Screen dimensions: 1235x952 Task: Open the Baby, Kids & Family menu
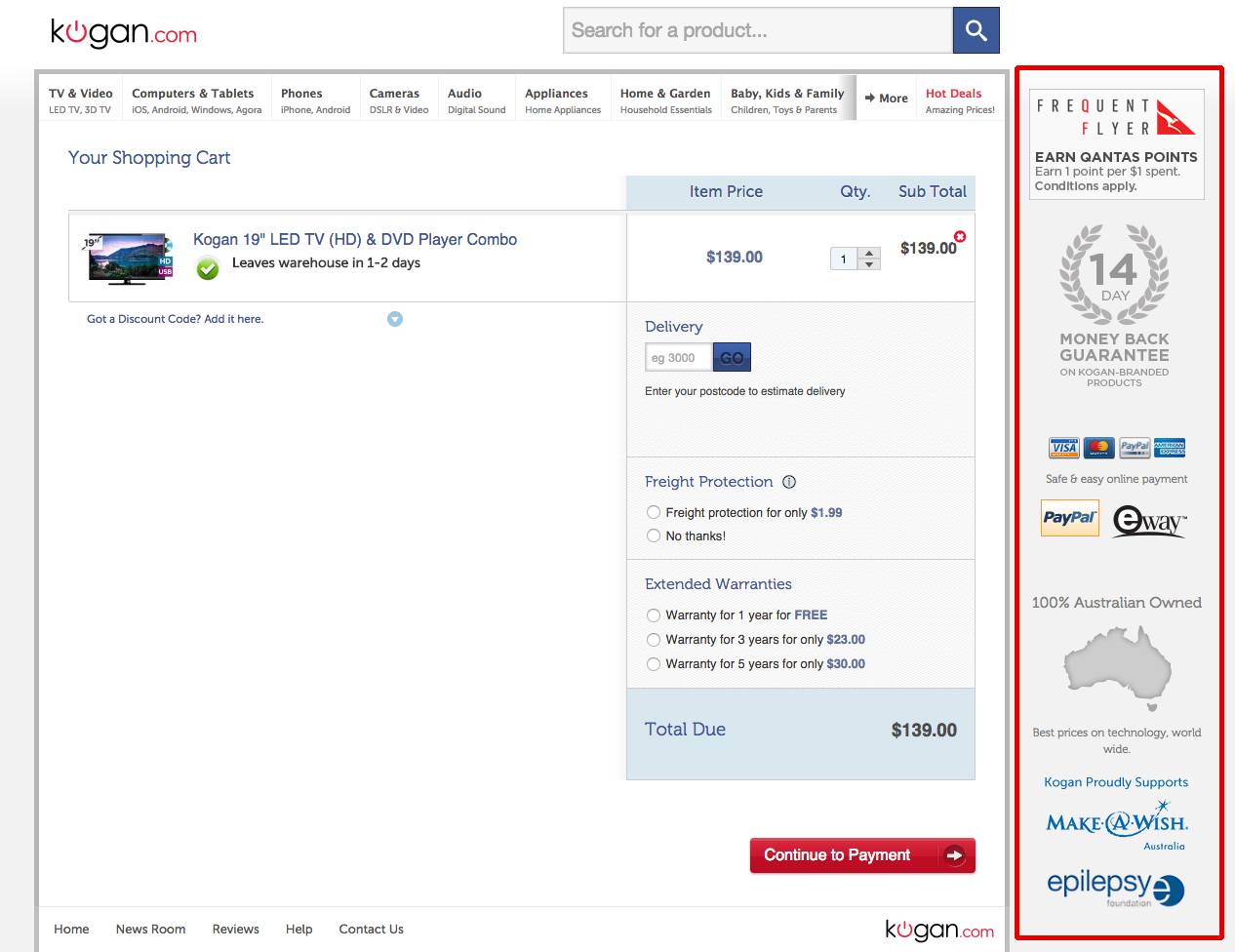[x=787, y=99]
